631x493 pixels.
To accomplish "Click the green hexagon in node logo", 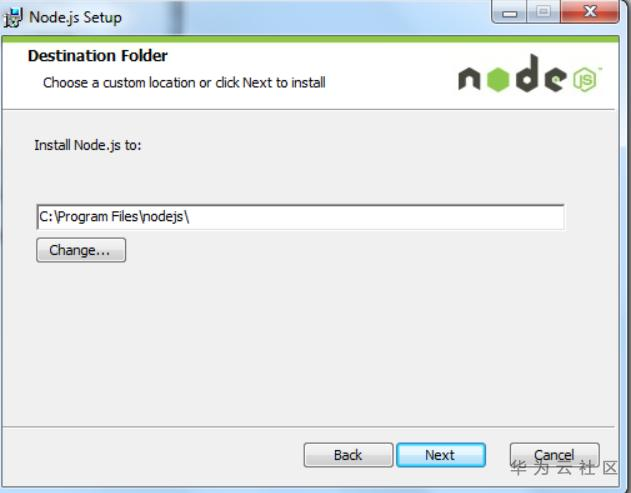I will [498, 79].
